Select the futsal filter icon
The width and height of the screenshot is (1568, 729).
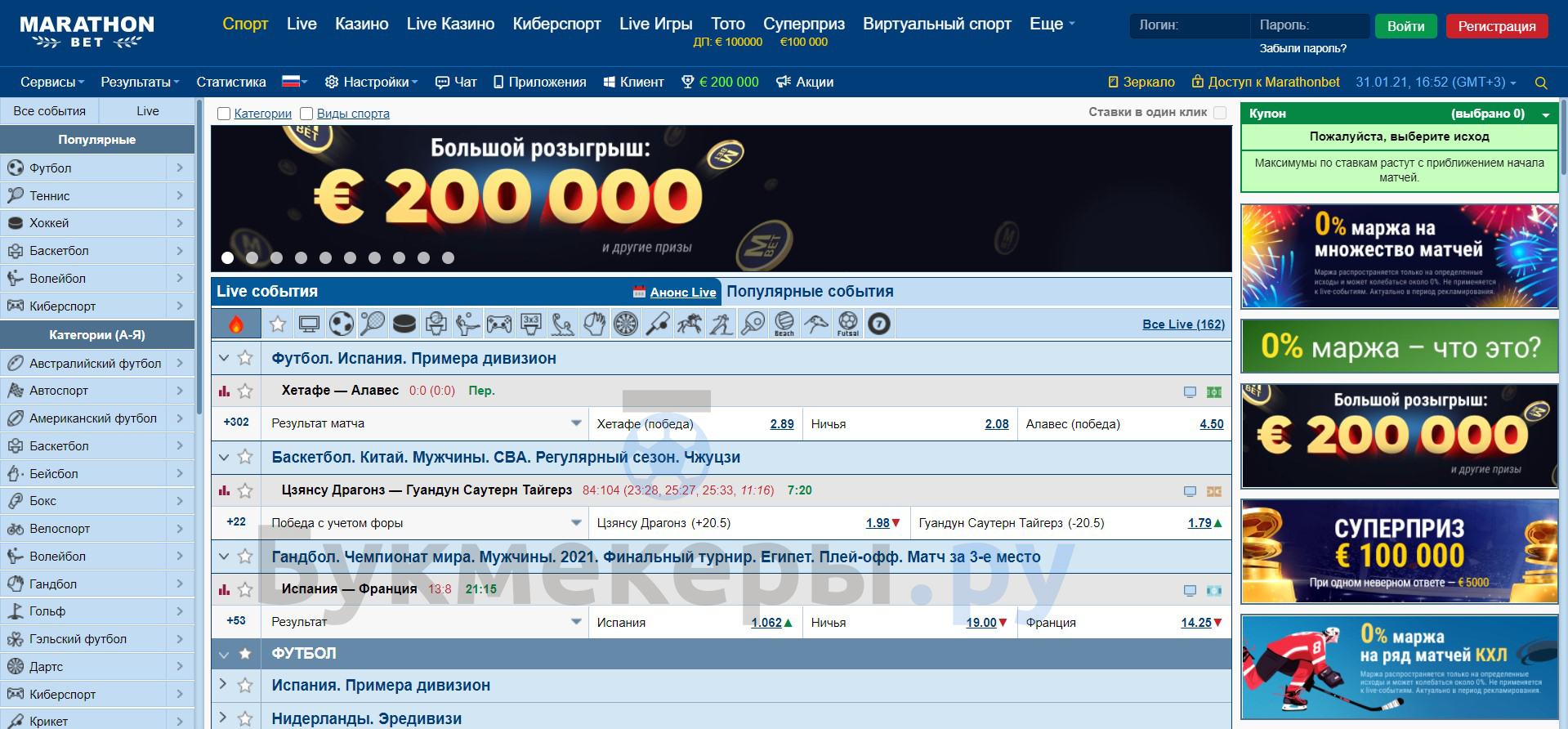pos(847,324)
